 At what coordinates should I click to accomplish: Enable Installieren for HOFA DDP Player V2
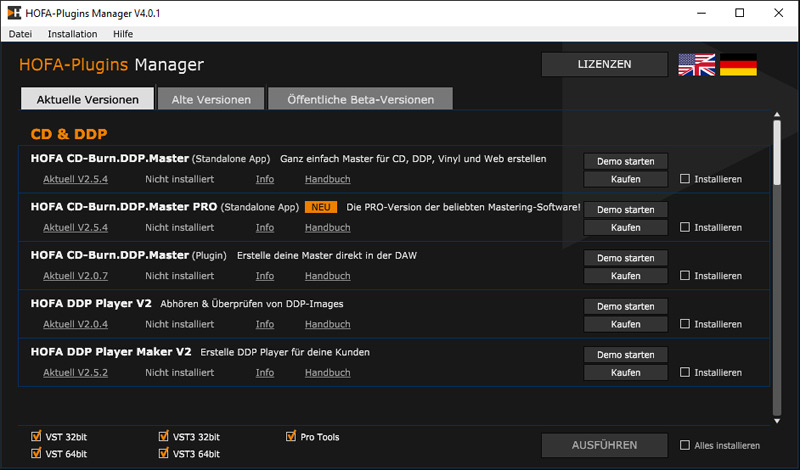point(685,324)
